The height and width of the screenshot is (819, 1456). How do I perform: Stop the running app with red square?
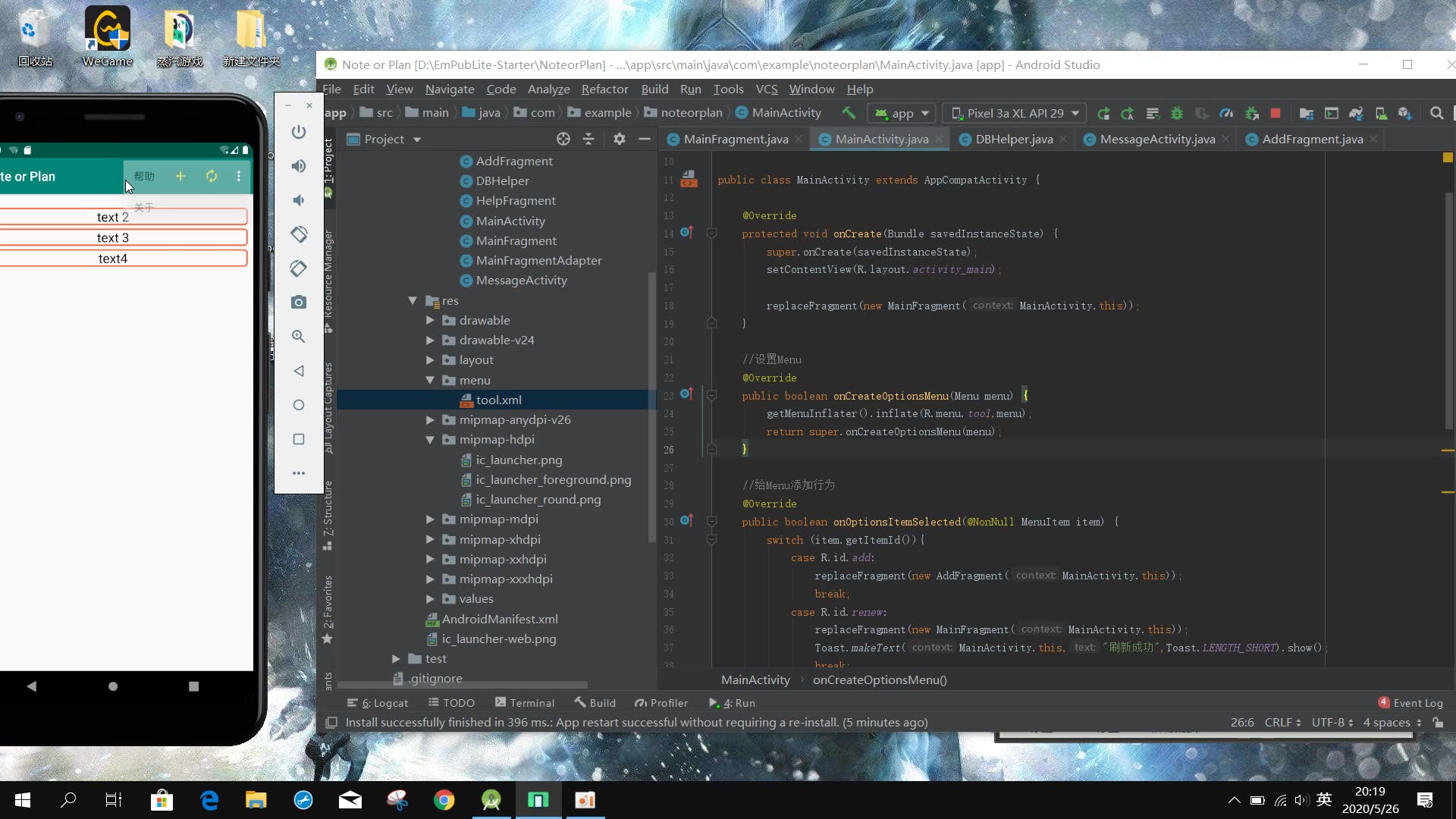click(1276, 113)
